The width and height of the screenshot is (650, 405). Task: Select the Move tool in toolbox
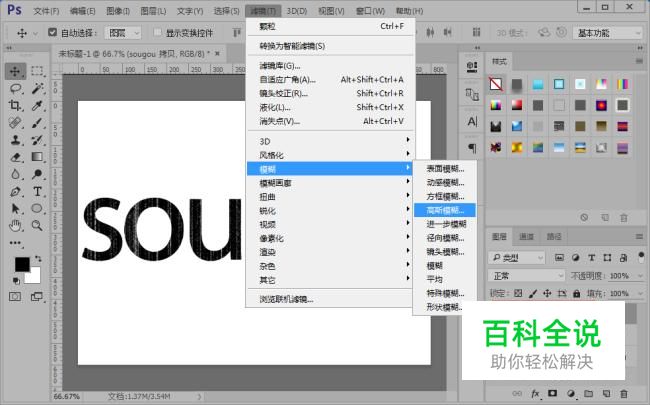coord(15,71)
